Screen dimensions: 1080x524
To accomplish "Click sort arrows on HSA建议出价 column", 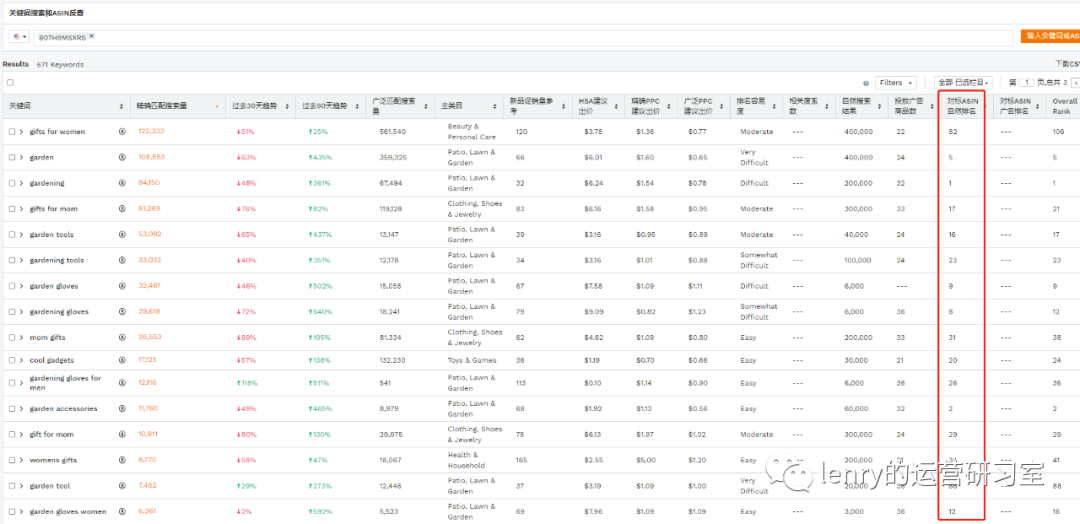I will pyautogui.click(x=617, y=107).
